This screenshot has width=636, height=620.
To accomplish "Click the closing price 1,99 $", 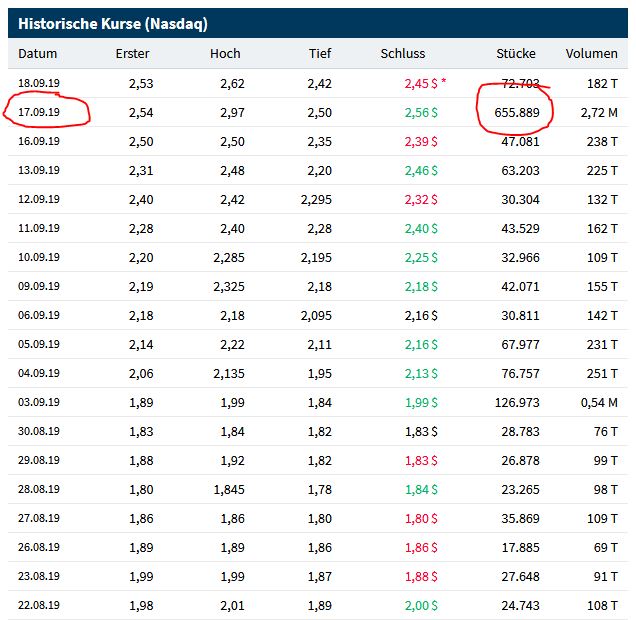I will 421,403.
